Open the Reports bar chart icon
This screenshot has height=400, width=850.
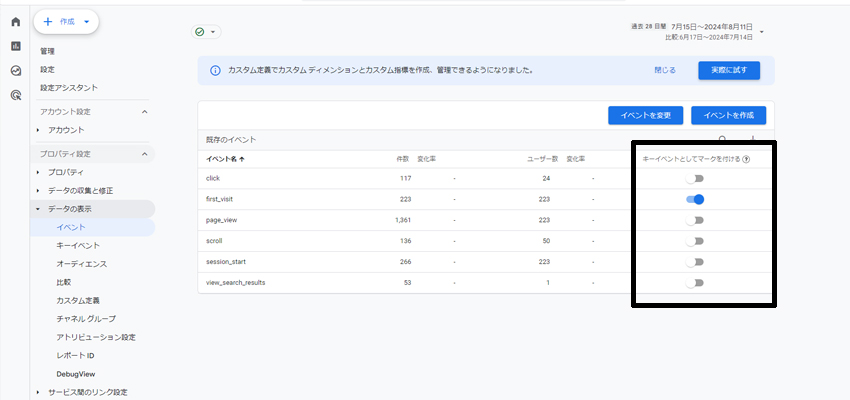pos(16,46)
